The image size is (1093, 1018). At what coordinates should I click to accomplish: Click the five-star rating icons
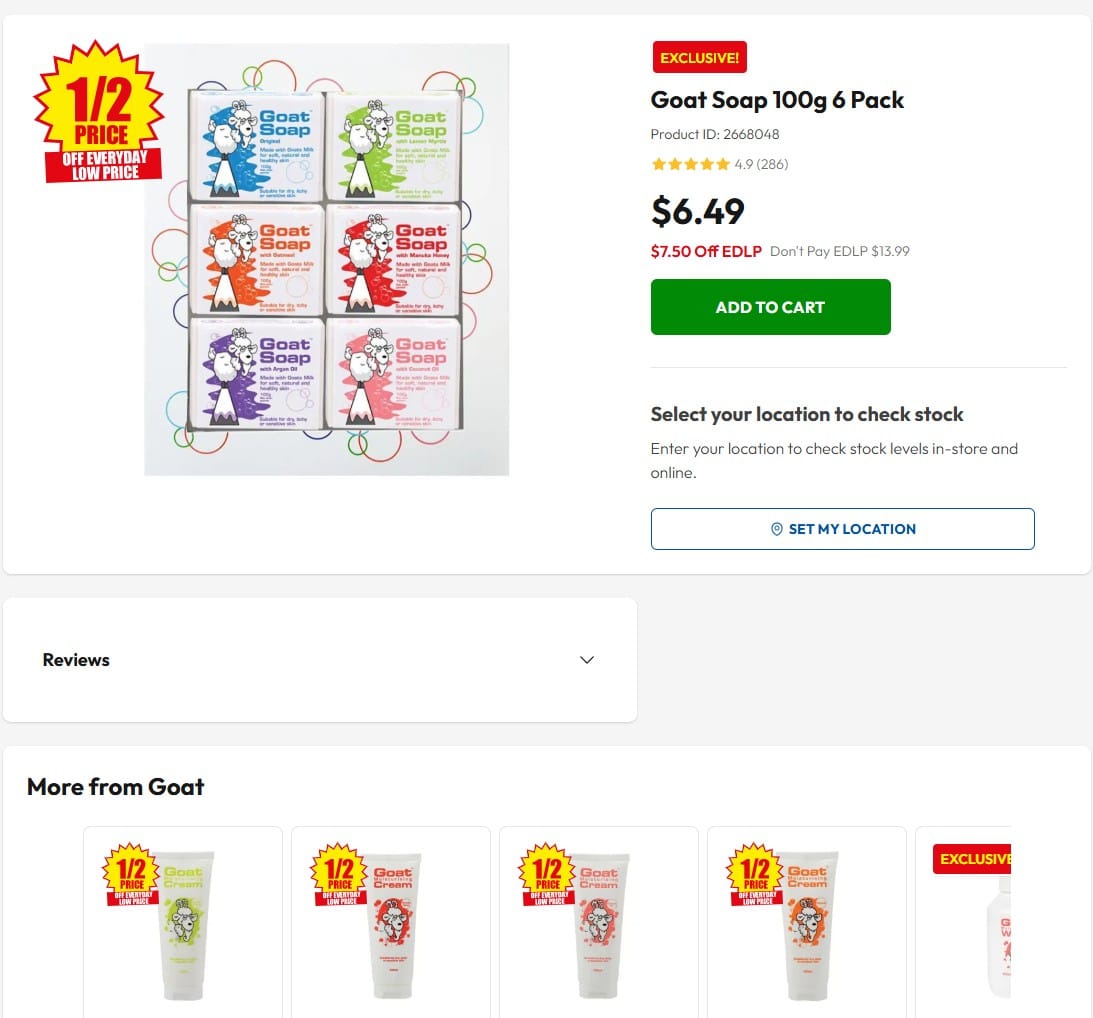pyautogui.click(x=690, y=164)
